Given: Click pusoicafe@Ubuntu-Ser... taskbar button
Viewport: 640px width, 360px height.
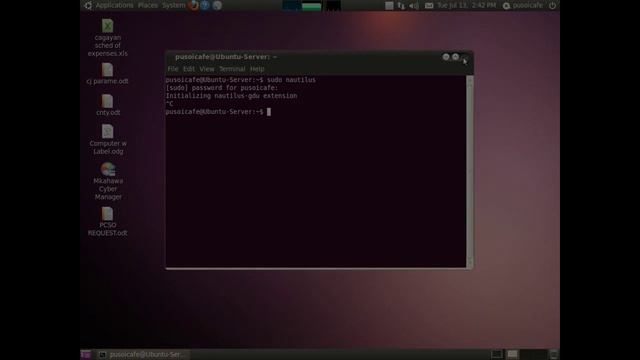Looking at the screenshot, I should pyautogui.click(x=142, y=354).
